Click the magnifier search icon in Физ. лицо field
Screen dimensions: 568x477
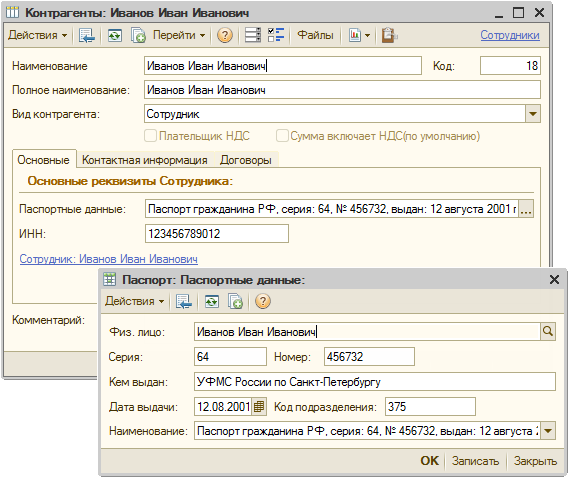548,331
